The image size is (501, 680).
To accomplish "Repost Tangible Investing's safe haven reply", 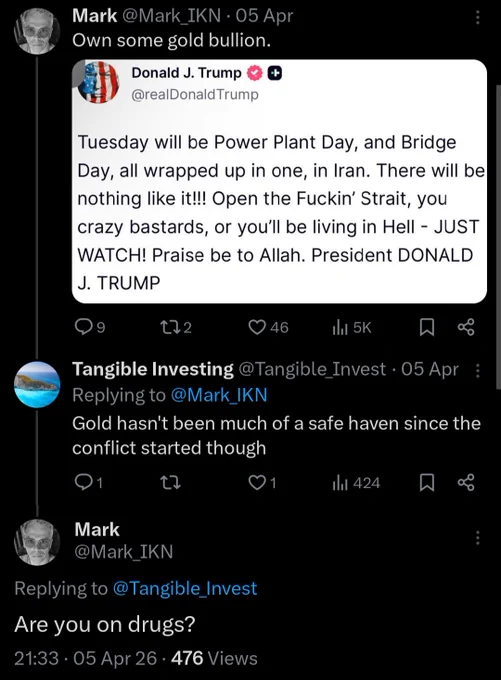I will click(170, 482).
